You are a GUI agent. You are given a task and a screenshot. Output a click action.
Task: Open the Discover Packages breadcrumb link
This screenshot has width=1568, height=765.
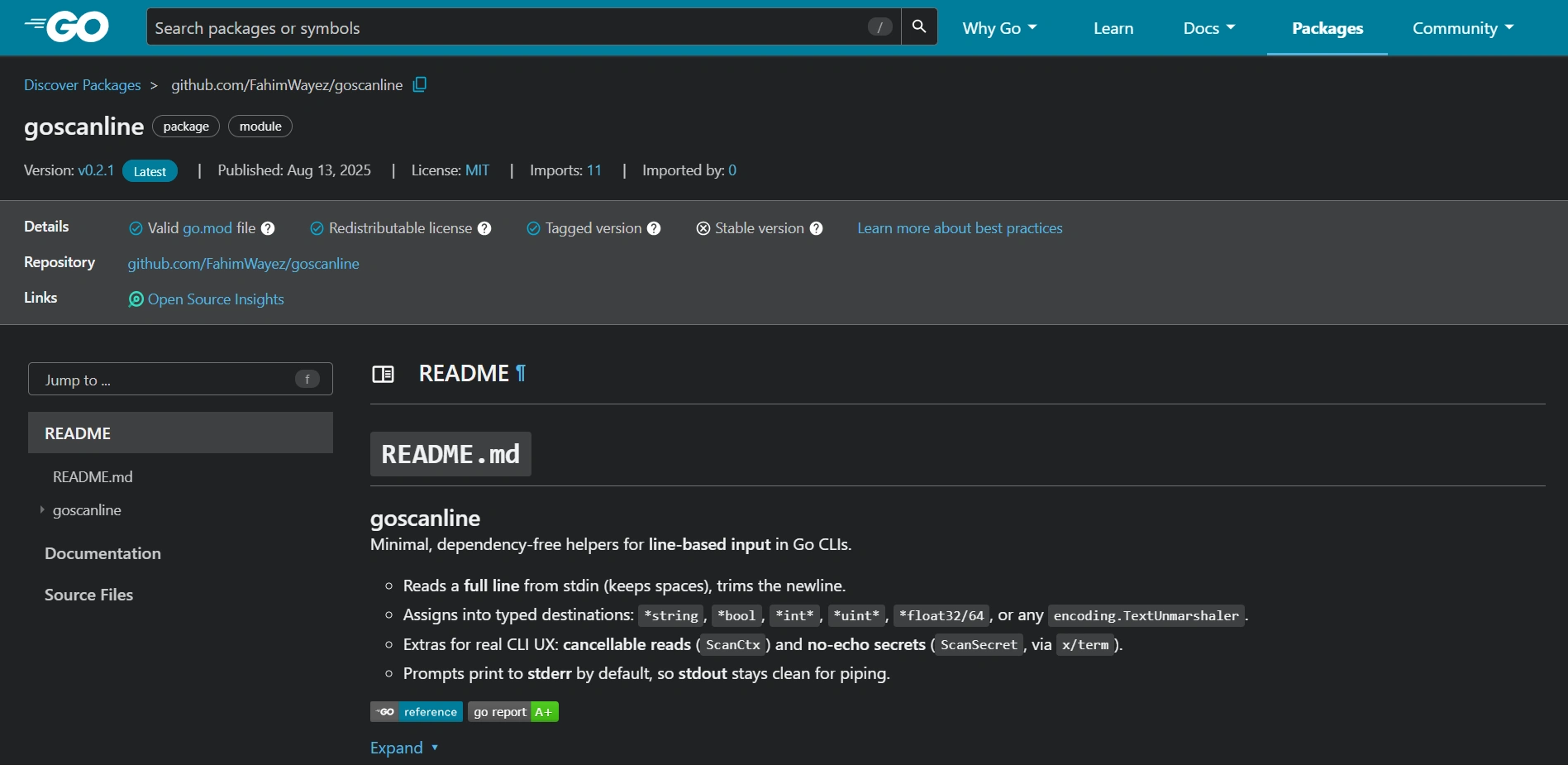point(83,85)
